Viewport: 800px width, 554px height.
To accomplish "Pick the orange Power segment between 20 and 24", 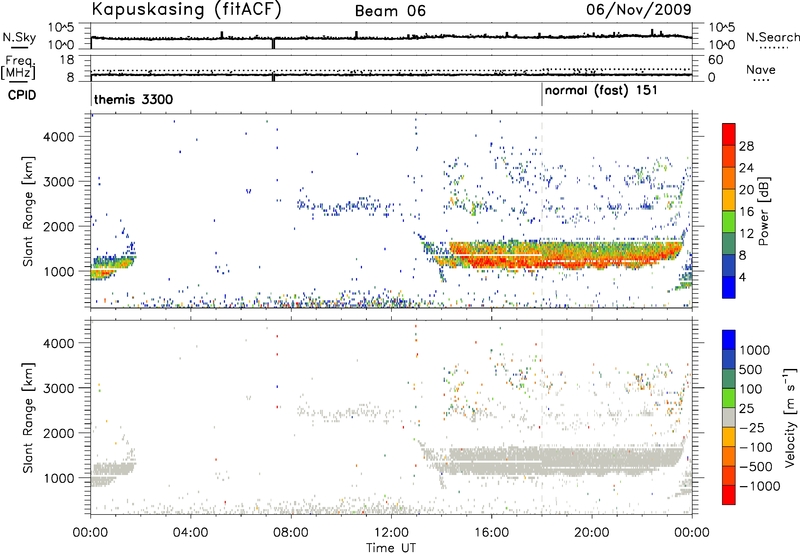I will point(729,179).
